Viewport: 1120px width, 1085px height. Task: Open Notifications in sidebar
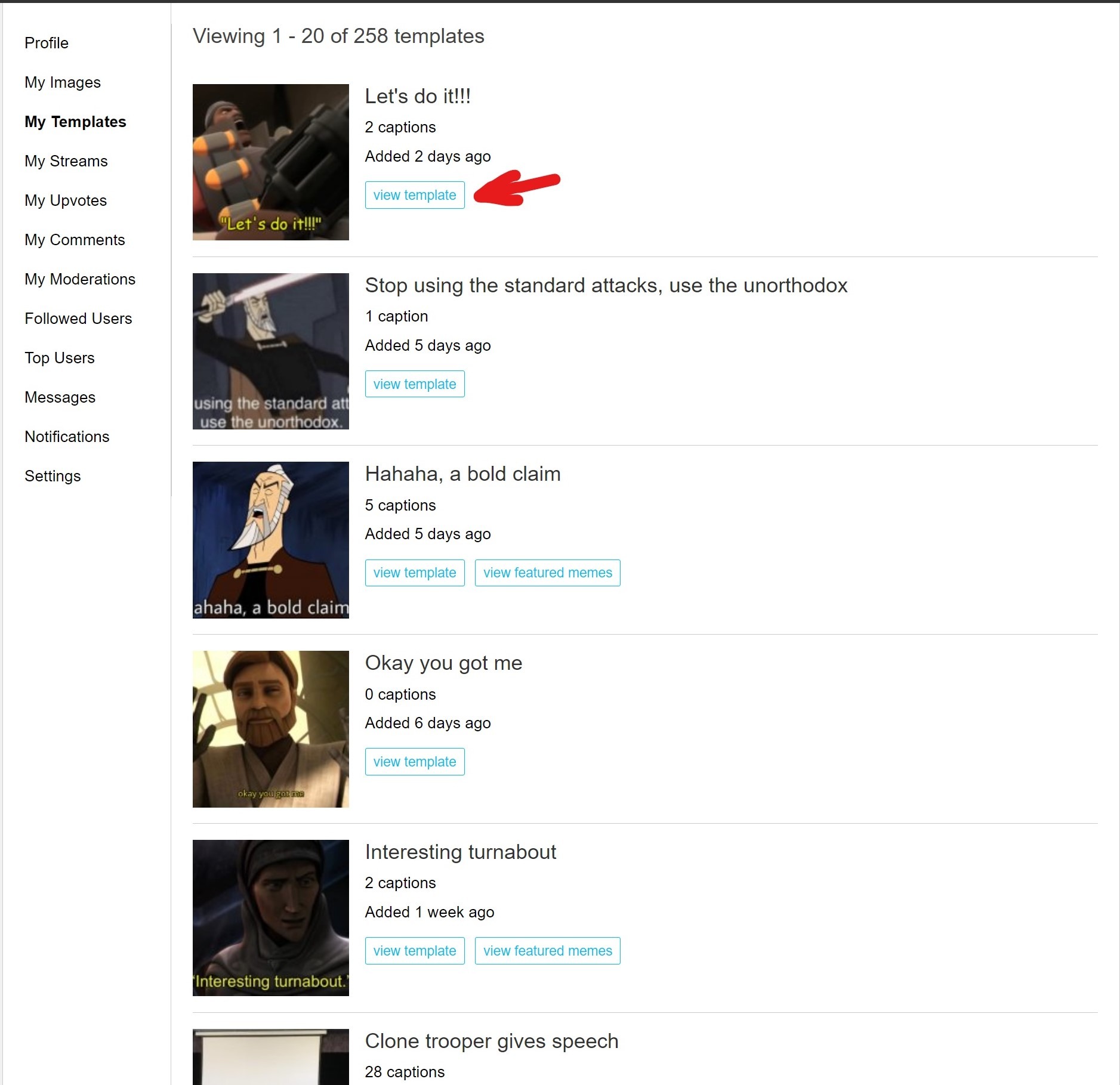point(67,437)
